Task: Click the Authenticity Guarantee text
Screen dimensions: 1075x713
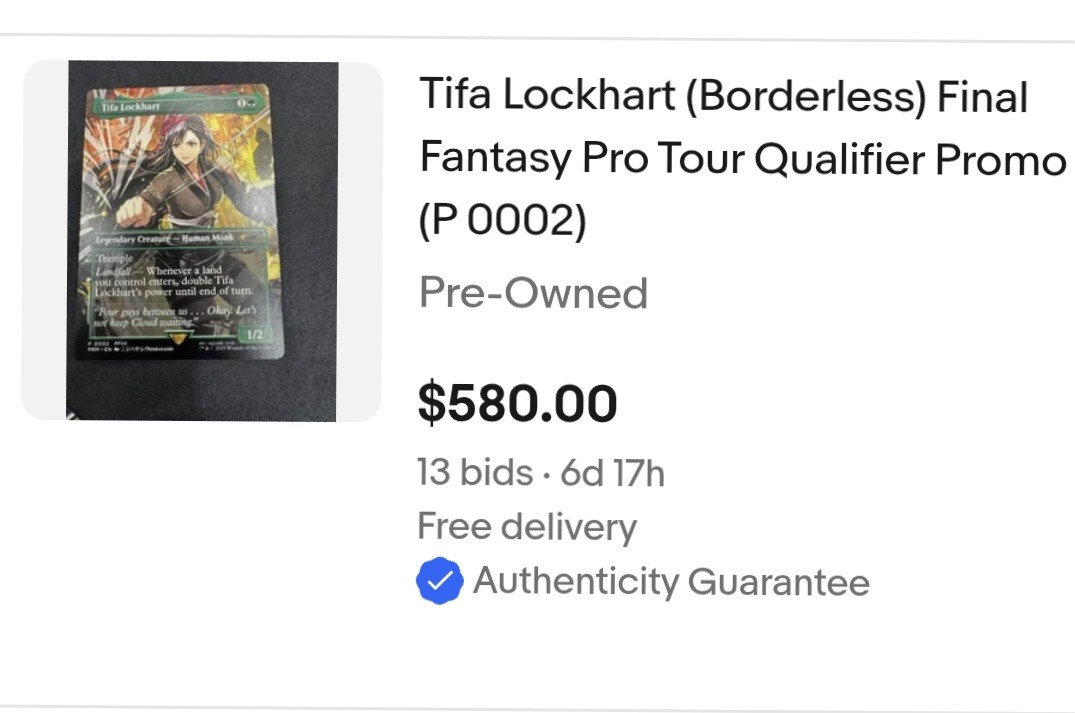Action: pos(672,581)
